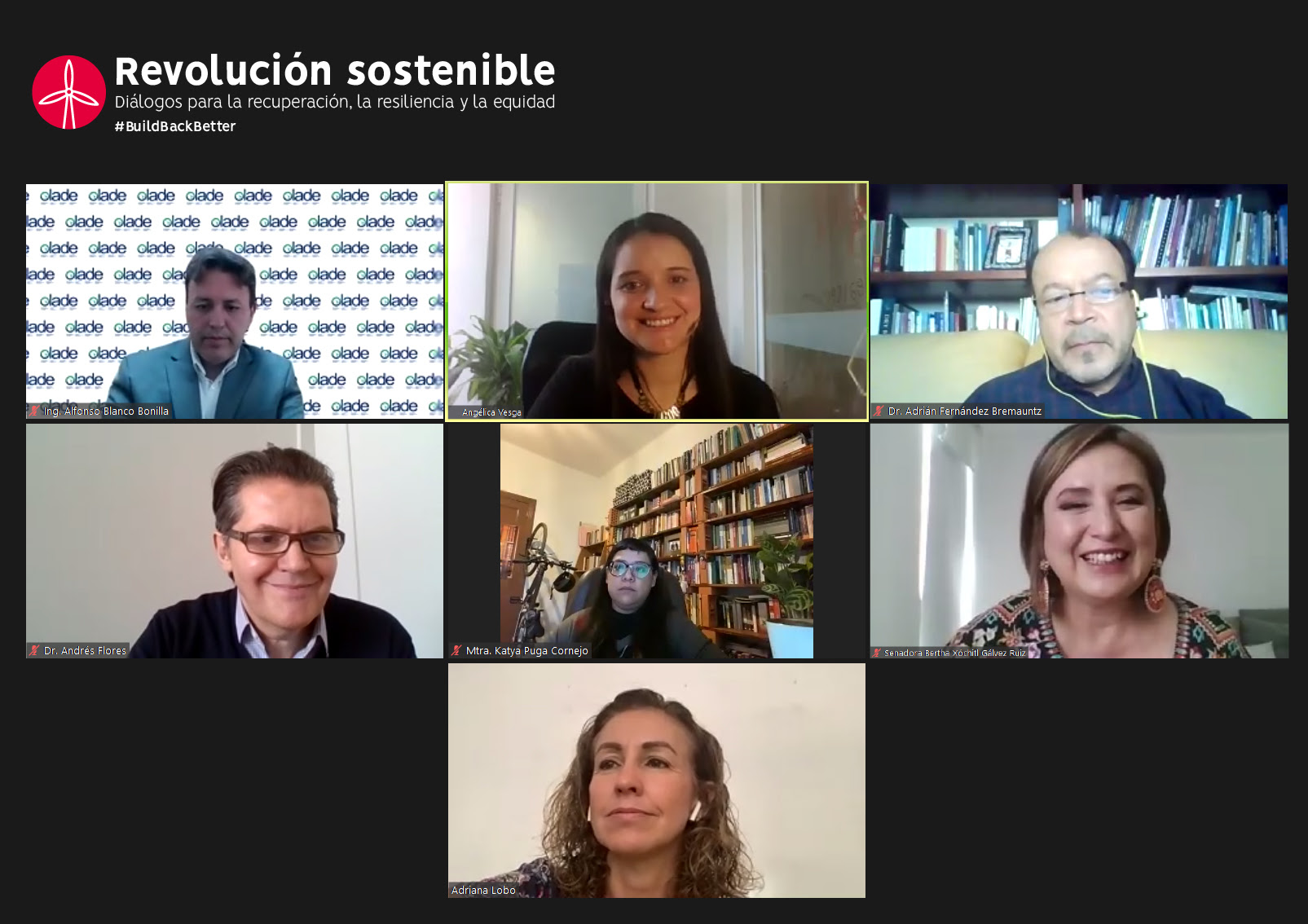The image size is (1308, 924).
Task: Click muted mic icon beside Dr. Adrián Fernández Bremauntz
Action: [879, 411]
